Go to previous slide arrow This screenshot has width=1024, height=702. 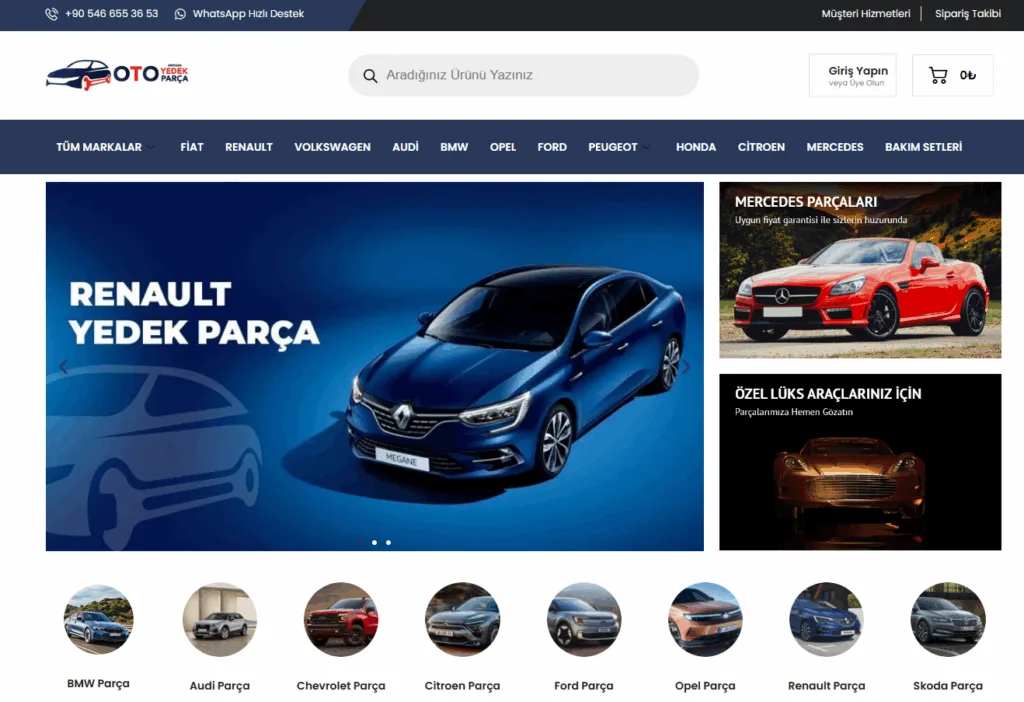coord(63,367)
